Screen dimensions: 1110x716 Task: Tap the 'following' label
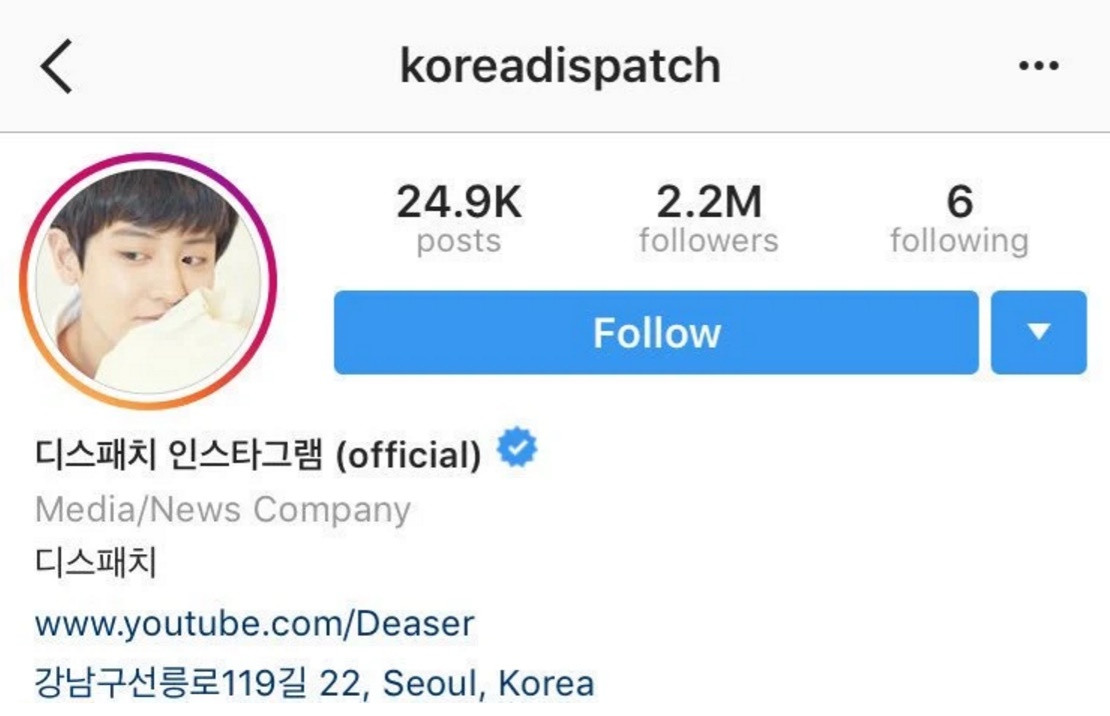pyautogui.click(x=959, y=242)
